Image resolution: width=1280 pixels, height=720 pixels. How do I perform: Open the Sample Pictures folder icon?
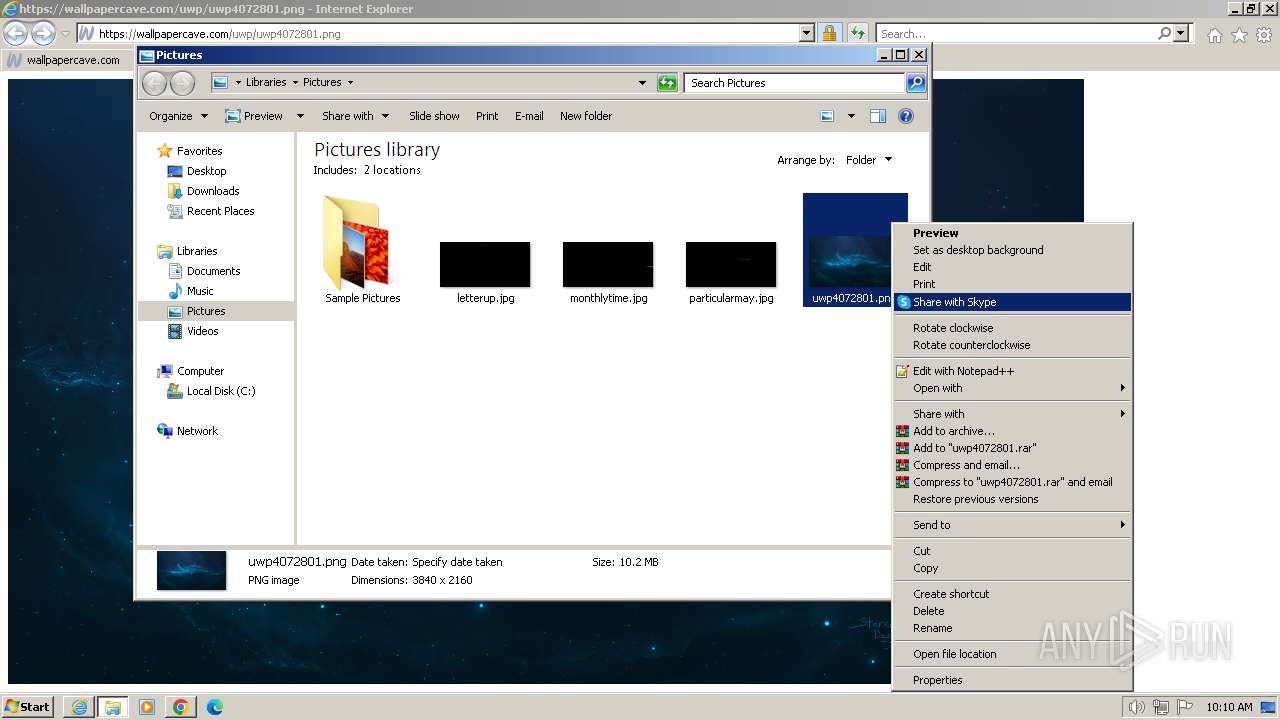point(359,243)
